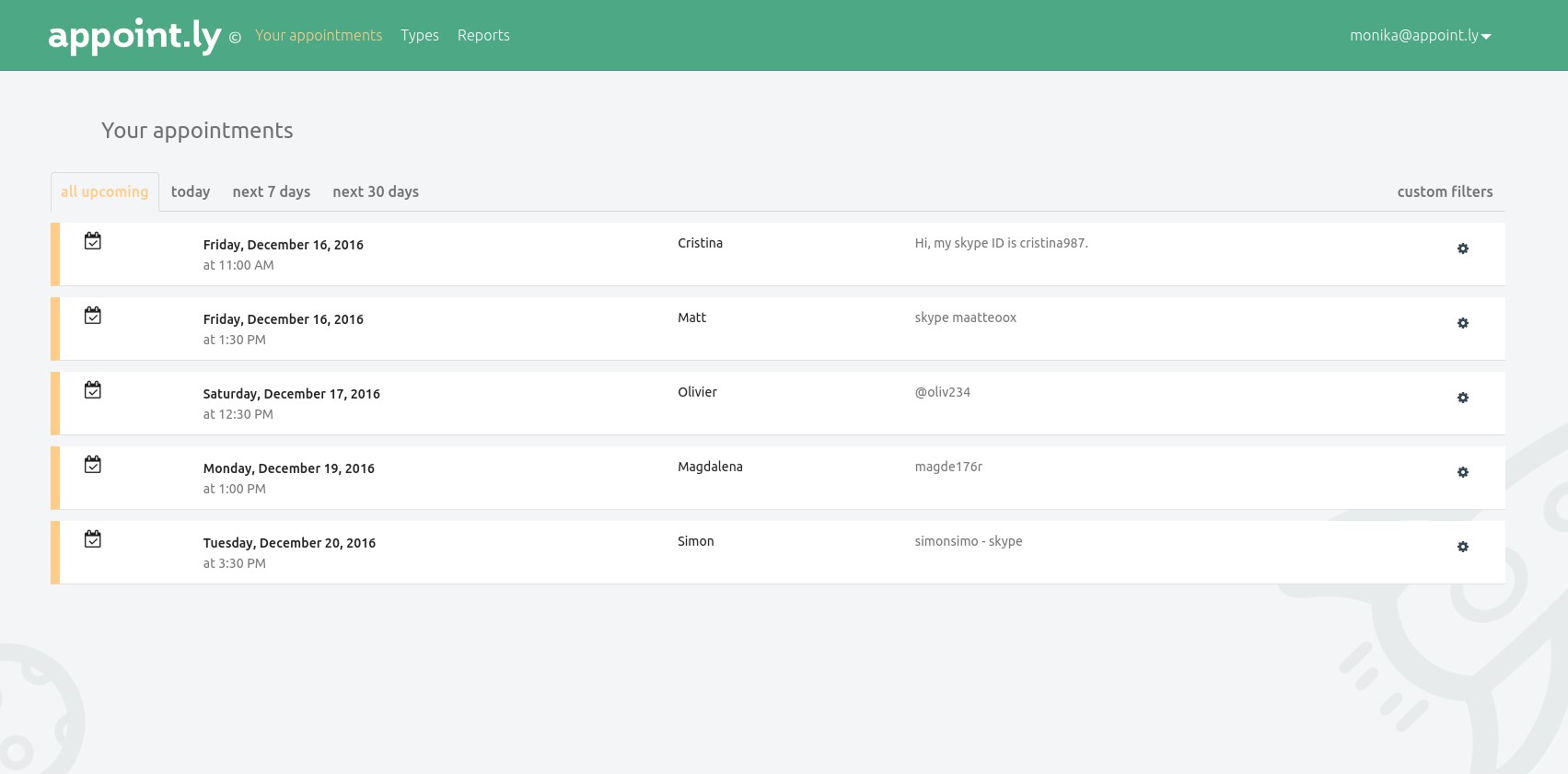Screen dimensions: 1568x774
Task: Open gear options for Magdalena's appointment
Action: pyautogui.click(x=1462, y=472)
